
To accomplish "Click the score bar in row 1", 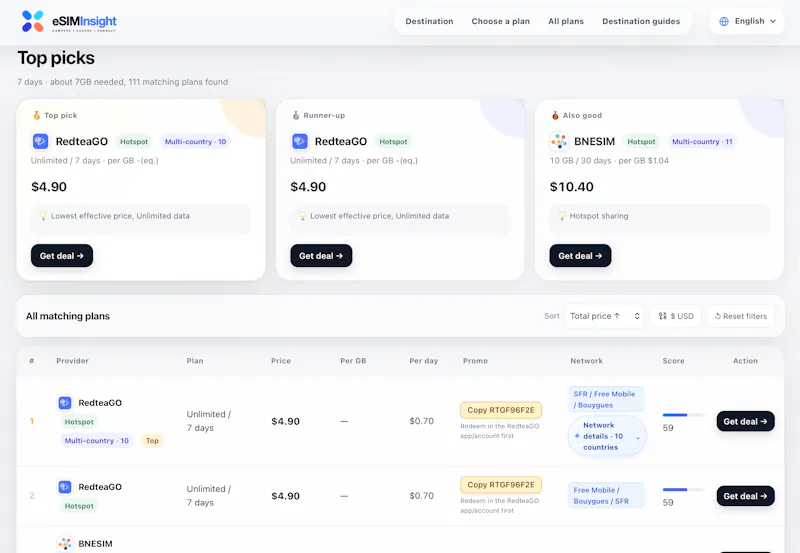I will tap(683, 415).
